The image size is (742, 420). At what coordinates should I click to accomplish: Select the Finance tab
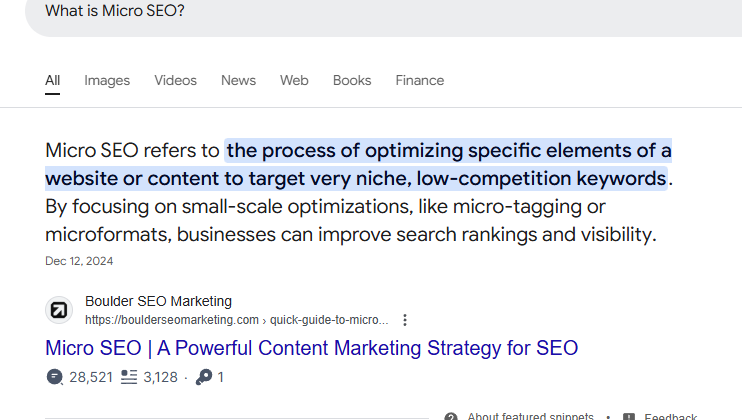click(420, 80)
